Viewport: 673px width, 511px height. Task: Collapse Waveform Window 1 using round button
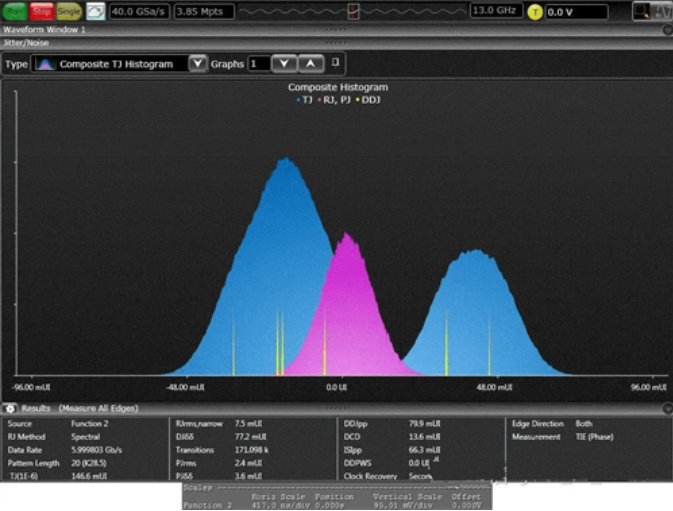(x=668, y=30)
